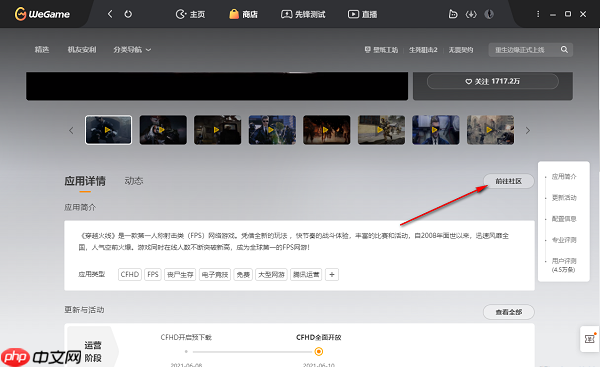The width and height of the screenshot is (600, 367).
Task: Play the sixth video thumbnail
Action: (x=381, y=130)
